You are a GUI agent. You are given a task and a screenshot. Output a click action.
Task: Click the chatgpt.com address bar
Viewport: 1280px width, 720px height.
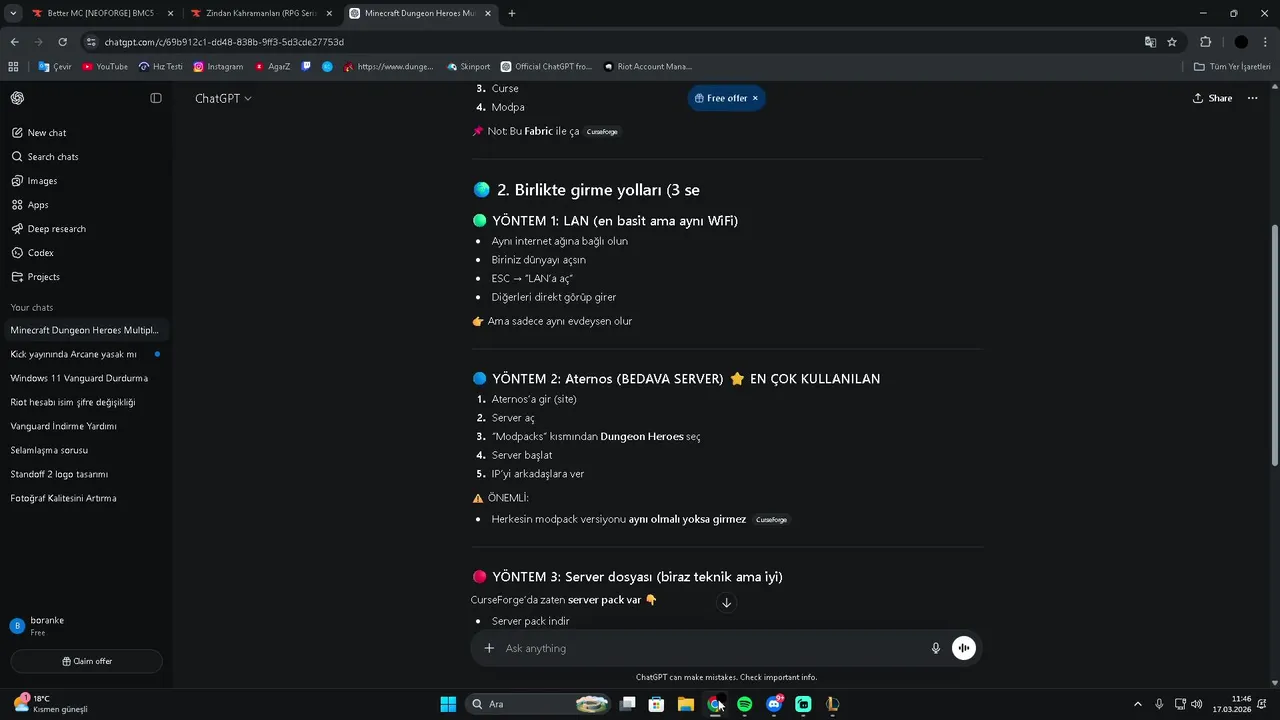pos(610,42)
